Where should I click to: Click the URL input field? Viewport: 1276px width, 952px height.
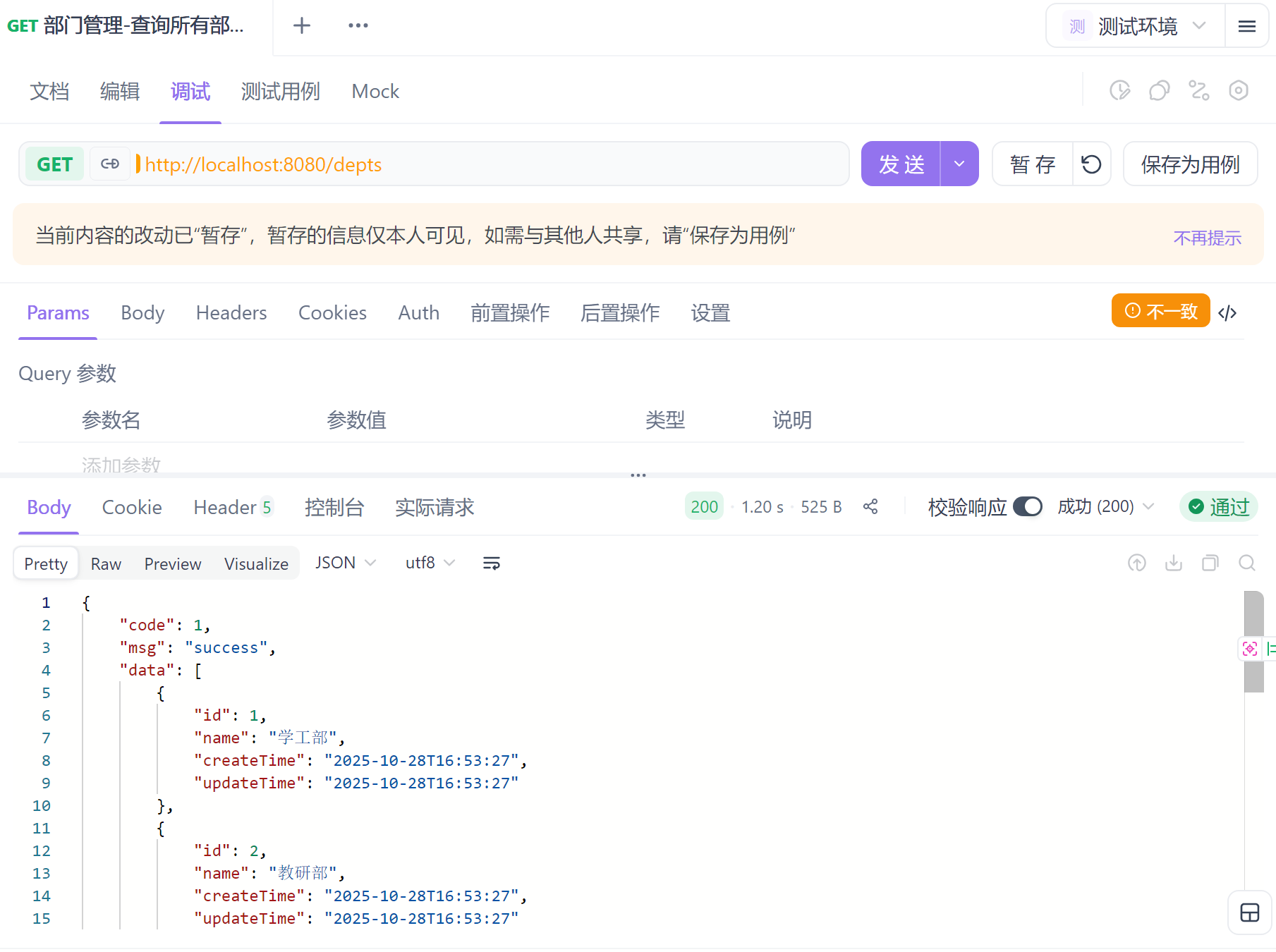click(490, 164)
